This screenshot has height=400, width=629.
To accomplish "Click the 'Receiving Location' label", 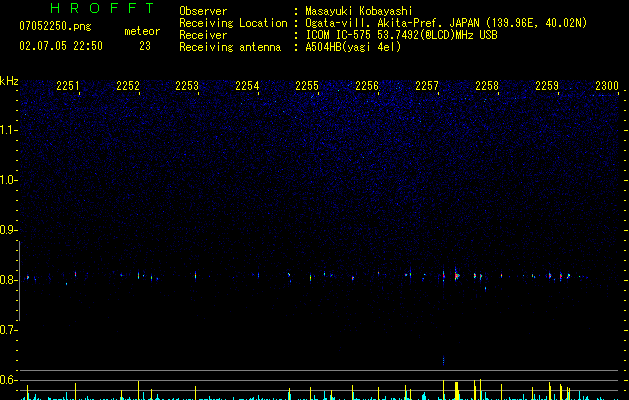I will [233, 23].
